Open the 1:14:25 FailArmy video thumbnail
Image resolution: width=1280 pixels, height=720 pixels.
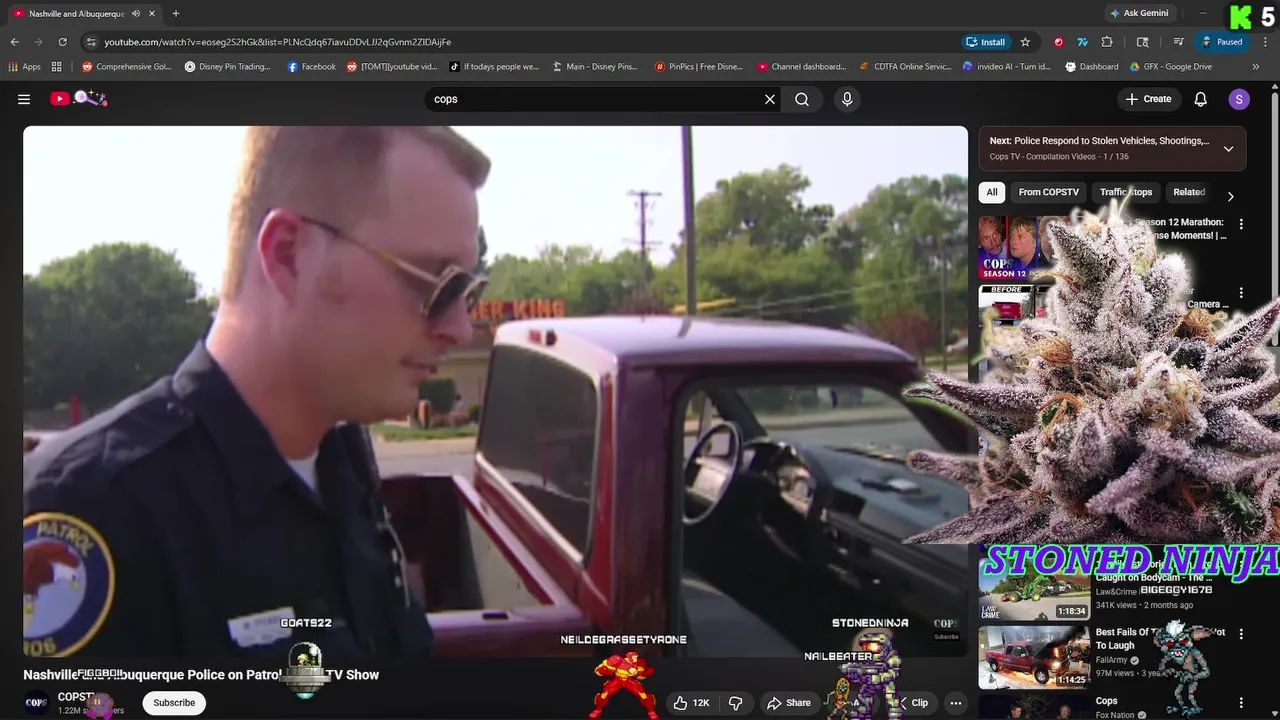pyautogui.click(x=1034, y=657)
